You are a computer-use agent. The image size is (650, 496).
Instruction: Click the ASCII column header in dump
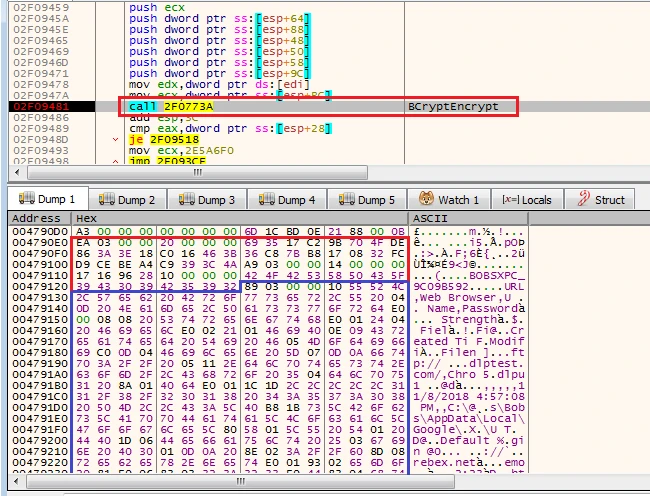click(468, 218)
